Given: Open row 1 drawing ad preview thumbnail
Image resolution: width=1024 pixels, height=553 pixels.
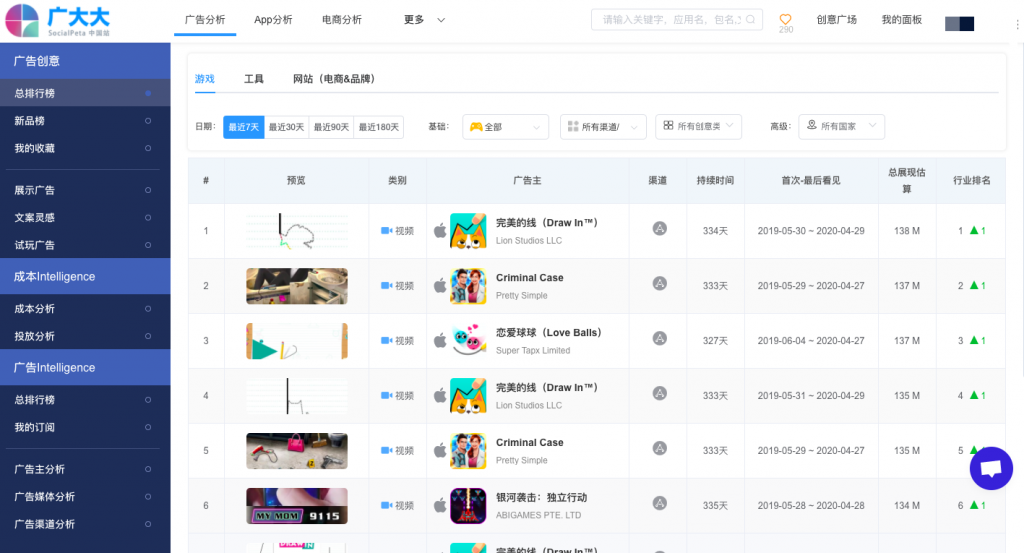Looking at the screenshot, I should point(296,231).
